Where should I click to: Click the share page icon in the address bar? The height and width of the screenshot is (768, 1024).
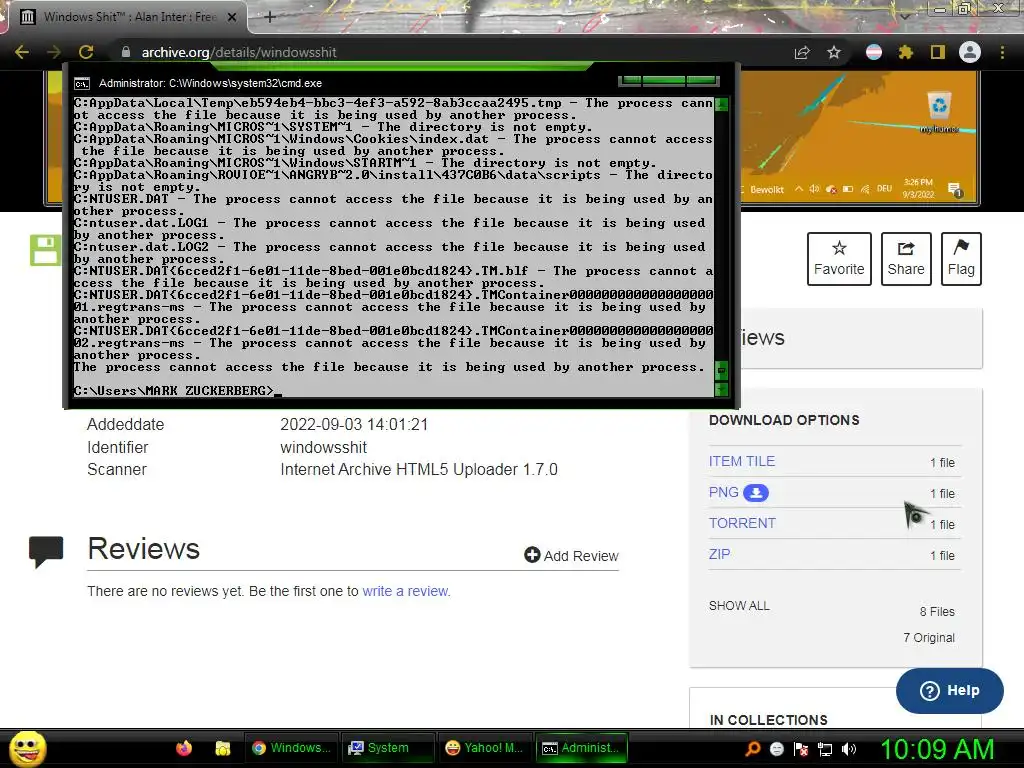[x=802, y=52]
